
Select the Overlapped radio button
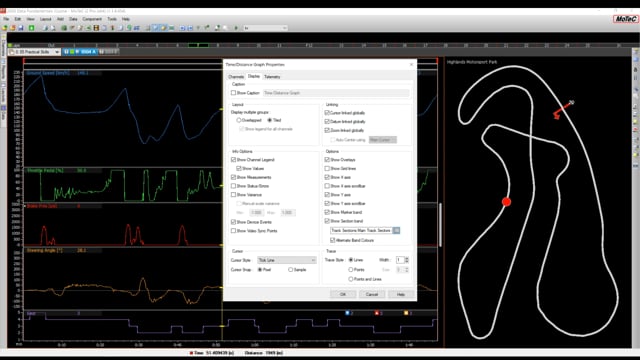pos(239,120)
